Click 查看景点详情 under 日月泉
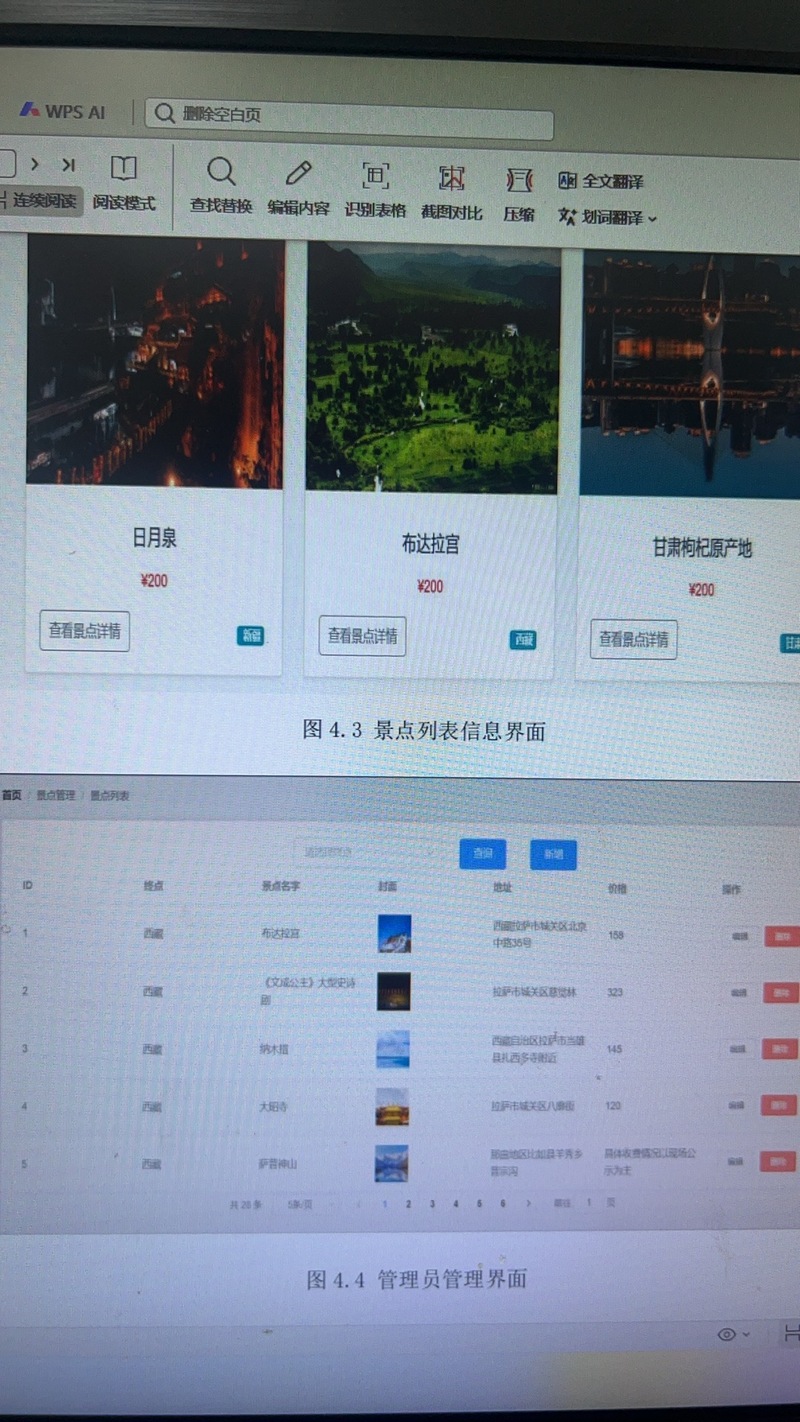The width and height of the screenshot is (800, 1422). click(85, 631)
